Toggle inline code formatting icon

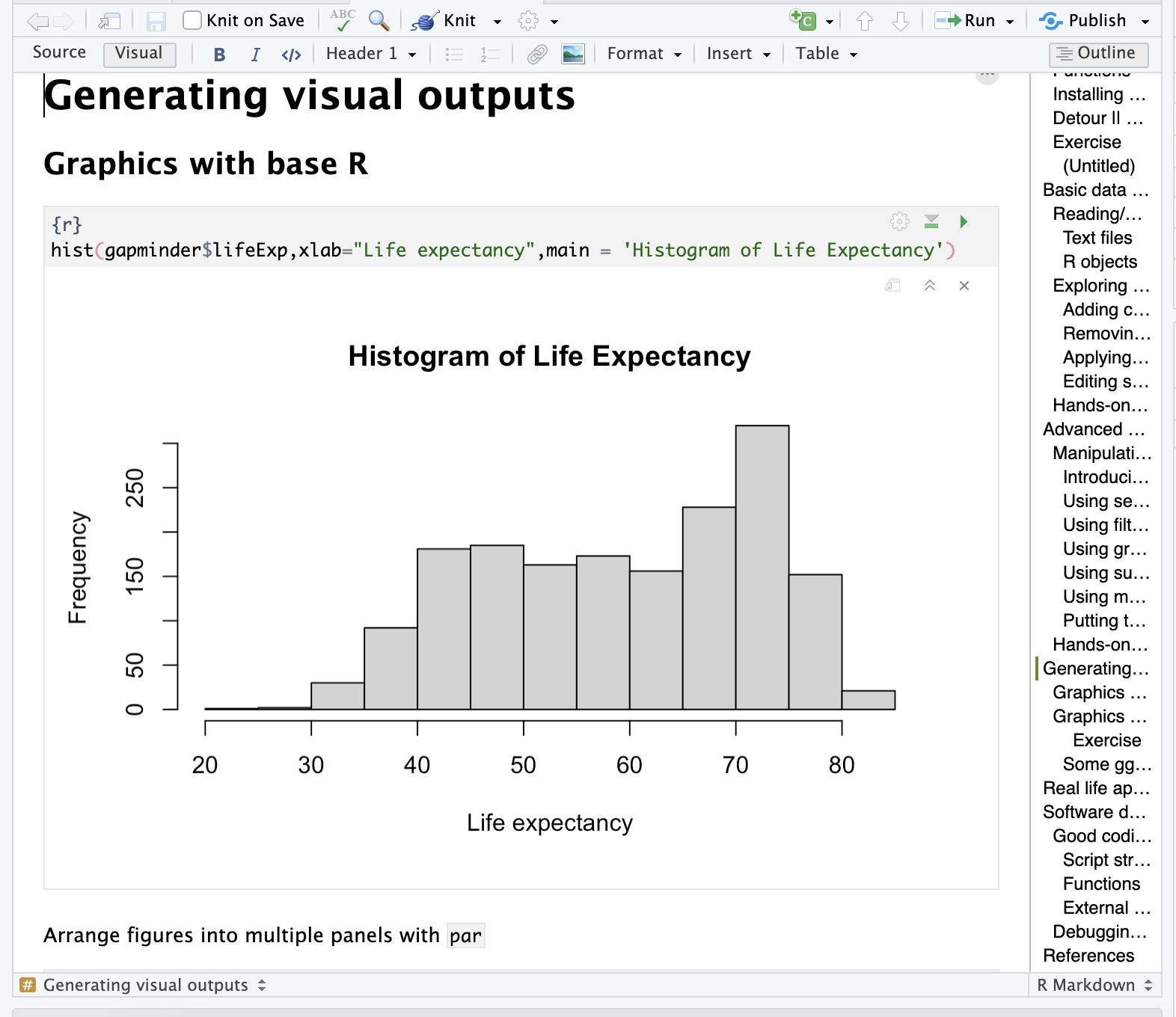click(x=291, y=55)
